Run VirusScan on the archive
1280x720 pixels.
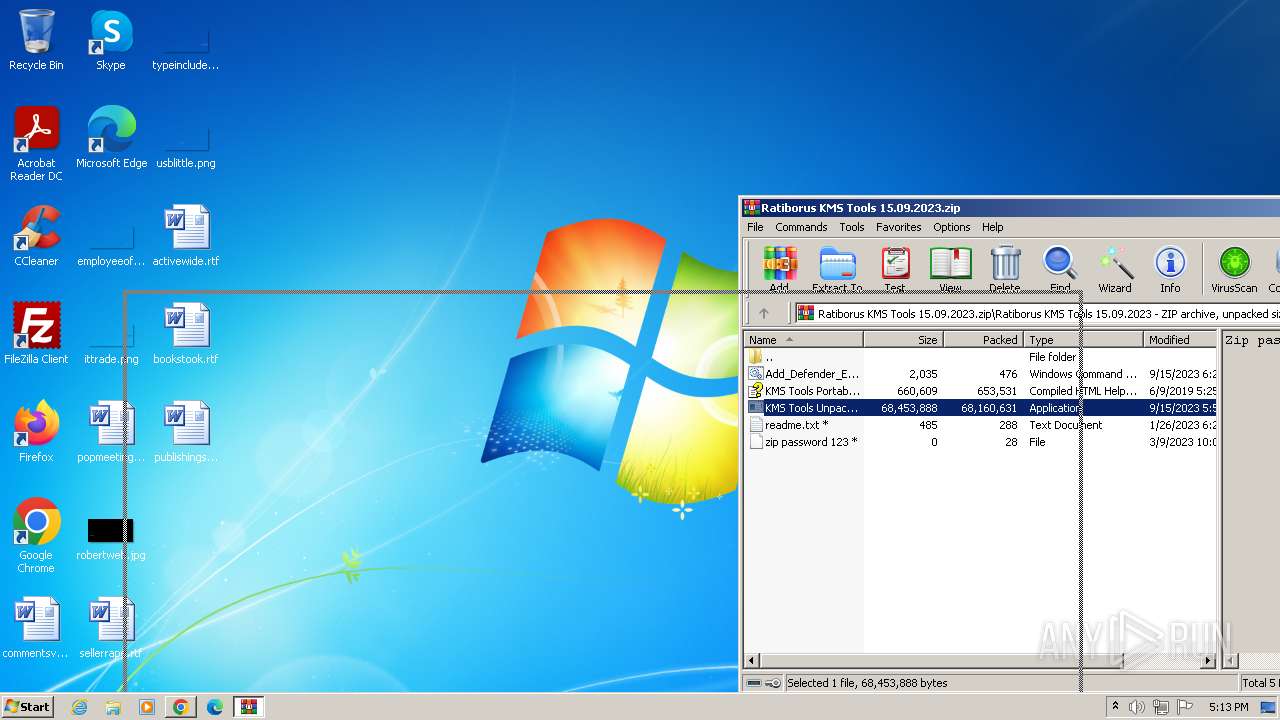[x=1234, y=268]
